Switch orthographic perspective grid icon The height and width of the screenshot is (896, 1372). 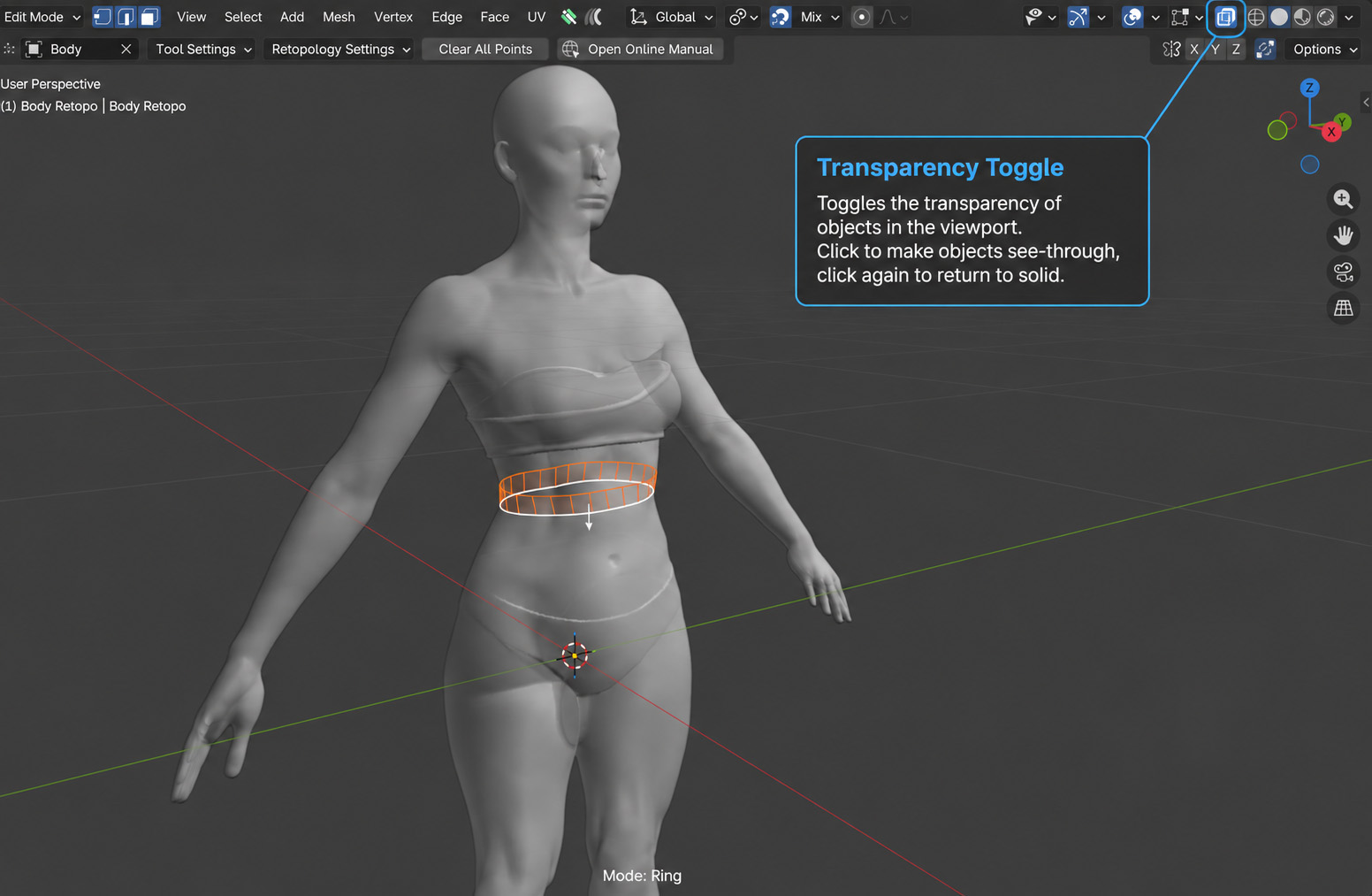[1343, 308]
